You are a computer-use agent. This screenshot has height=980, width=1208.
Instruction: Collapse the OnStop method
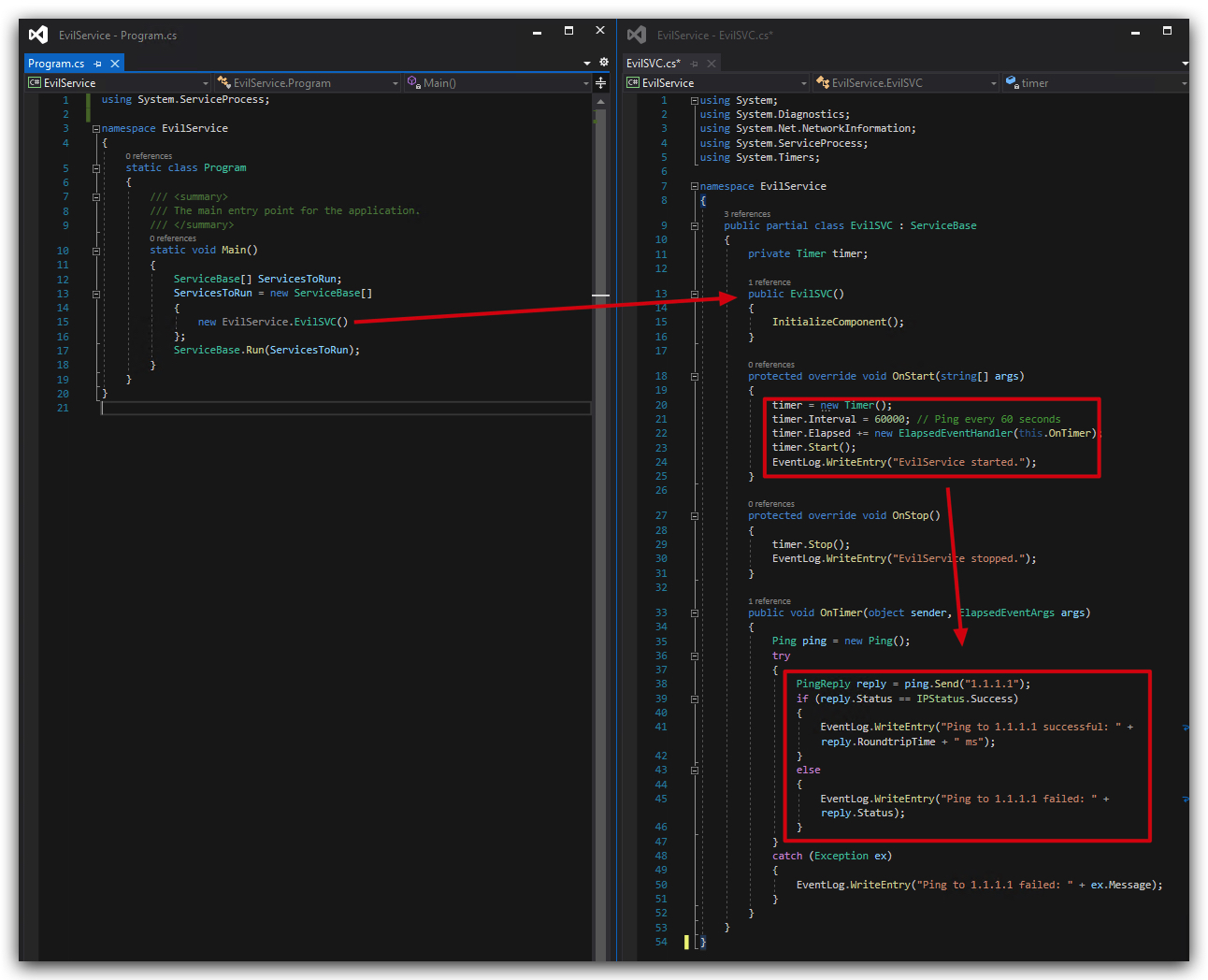[695, 516]
